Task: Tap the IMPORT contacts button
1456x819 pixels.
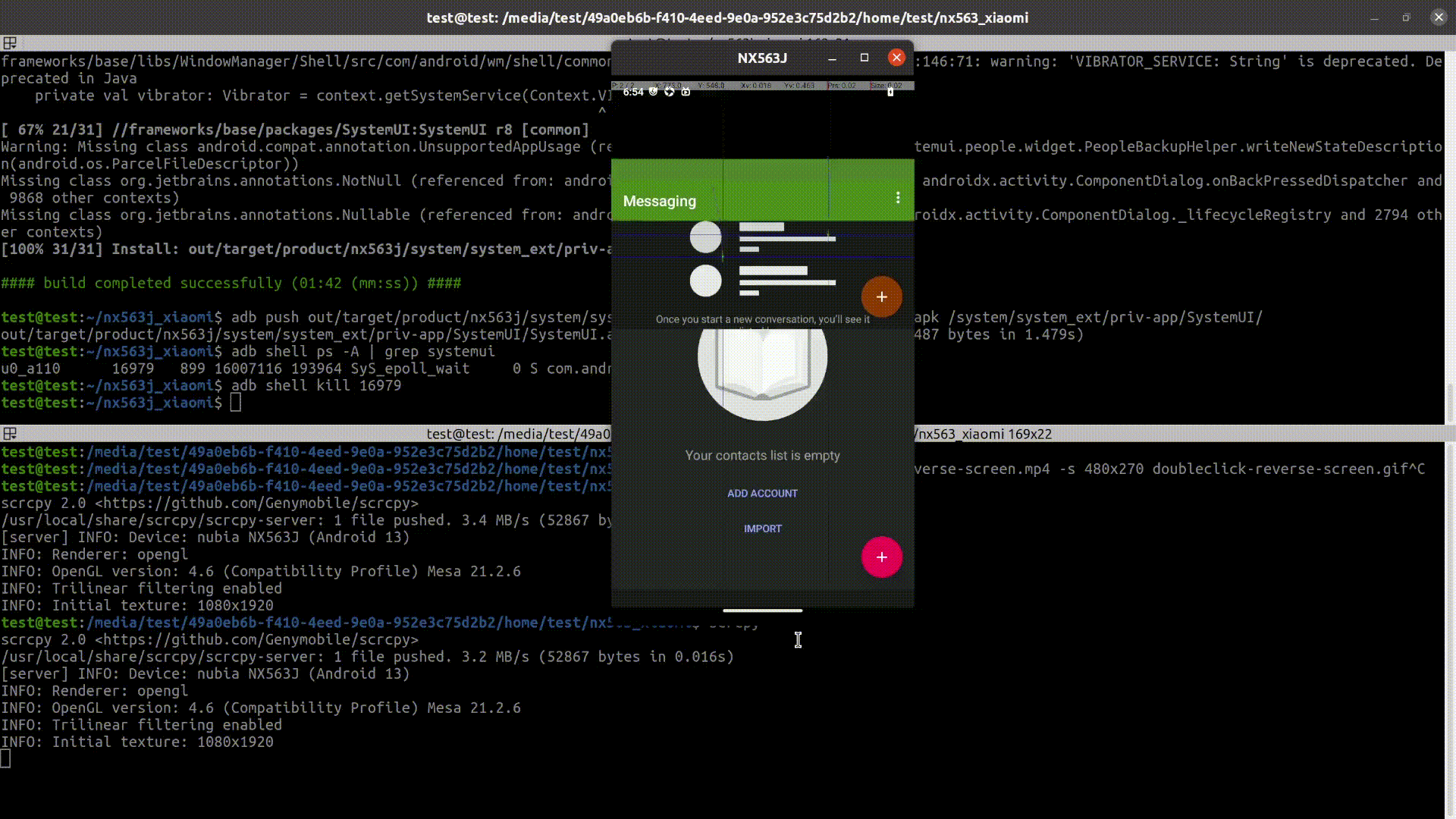Action: [762, 529]
